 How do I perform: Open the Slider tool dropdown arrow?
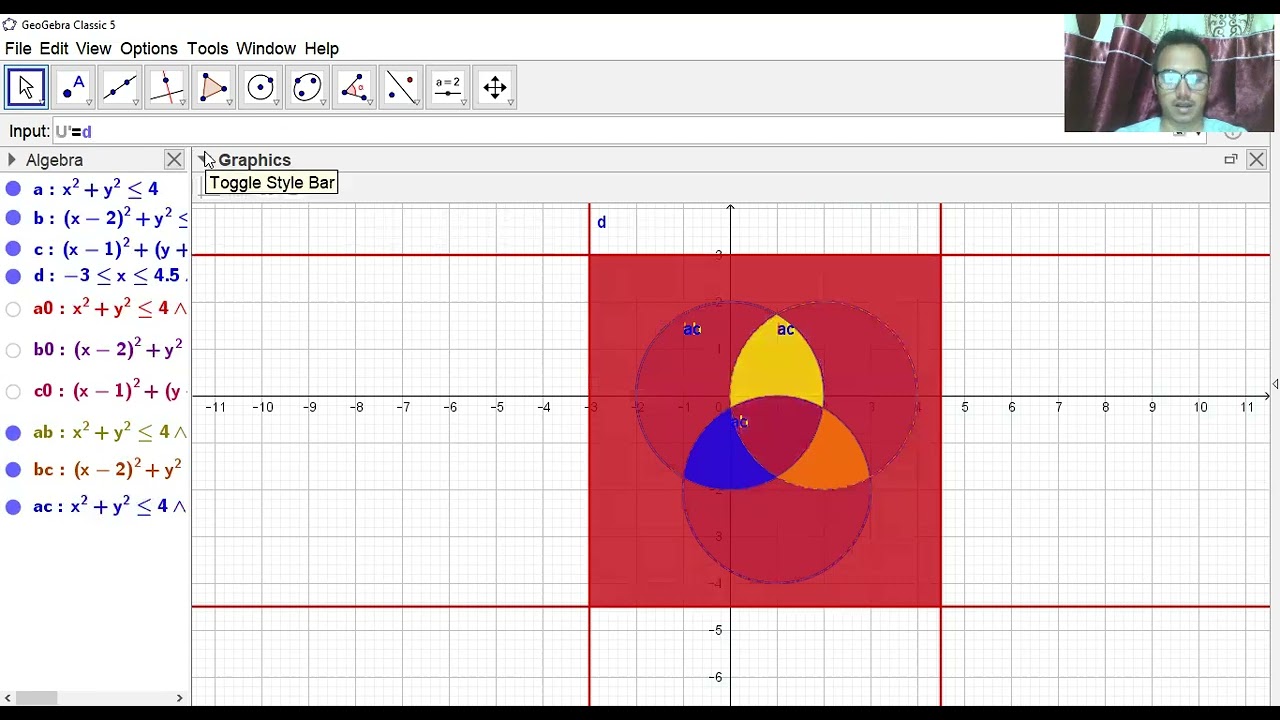coord(463,102)
